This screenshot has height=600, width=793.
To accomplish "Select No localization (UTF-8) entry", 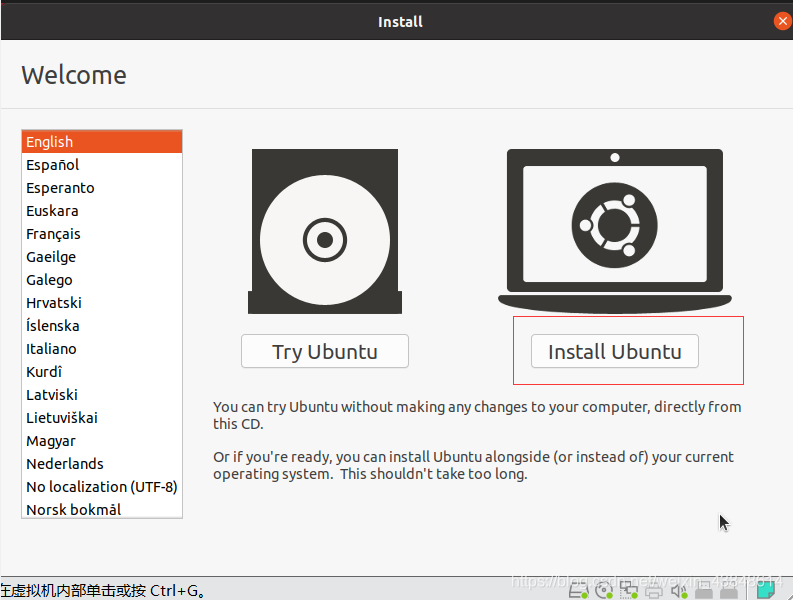I will coord(102,487).
